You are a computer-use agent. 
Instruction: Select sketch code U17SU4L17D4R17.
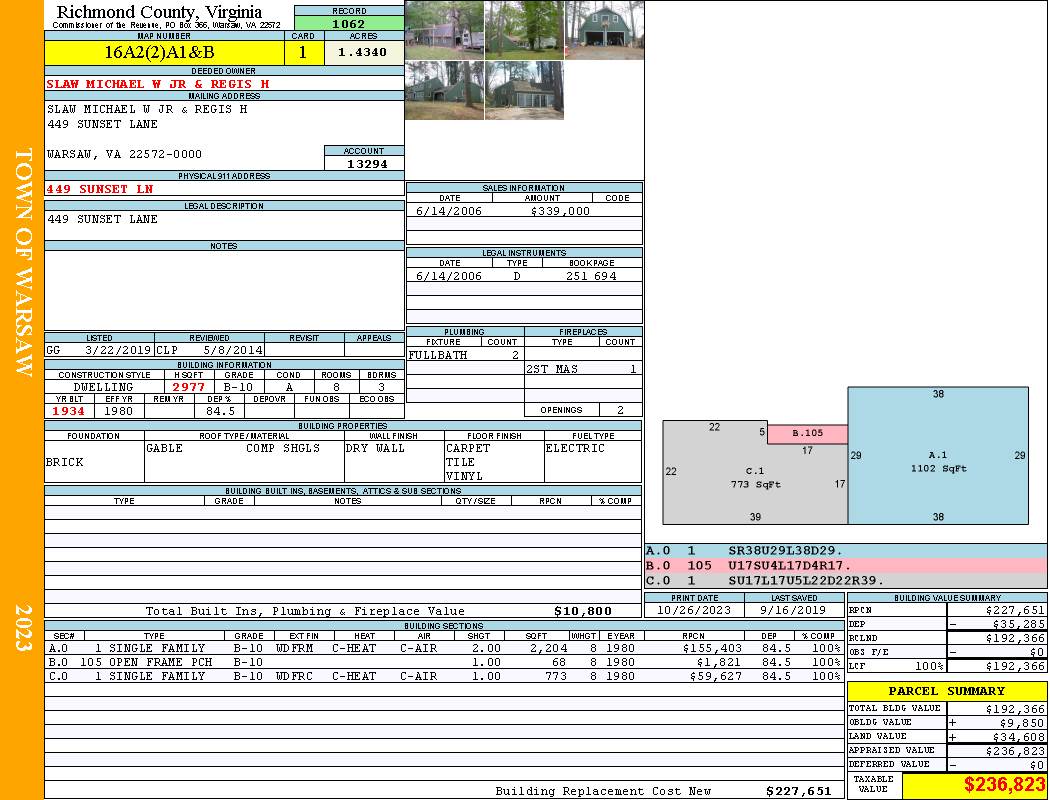click(790, 566)
